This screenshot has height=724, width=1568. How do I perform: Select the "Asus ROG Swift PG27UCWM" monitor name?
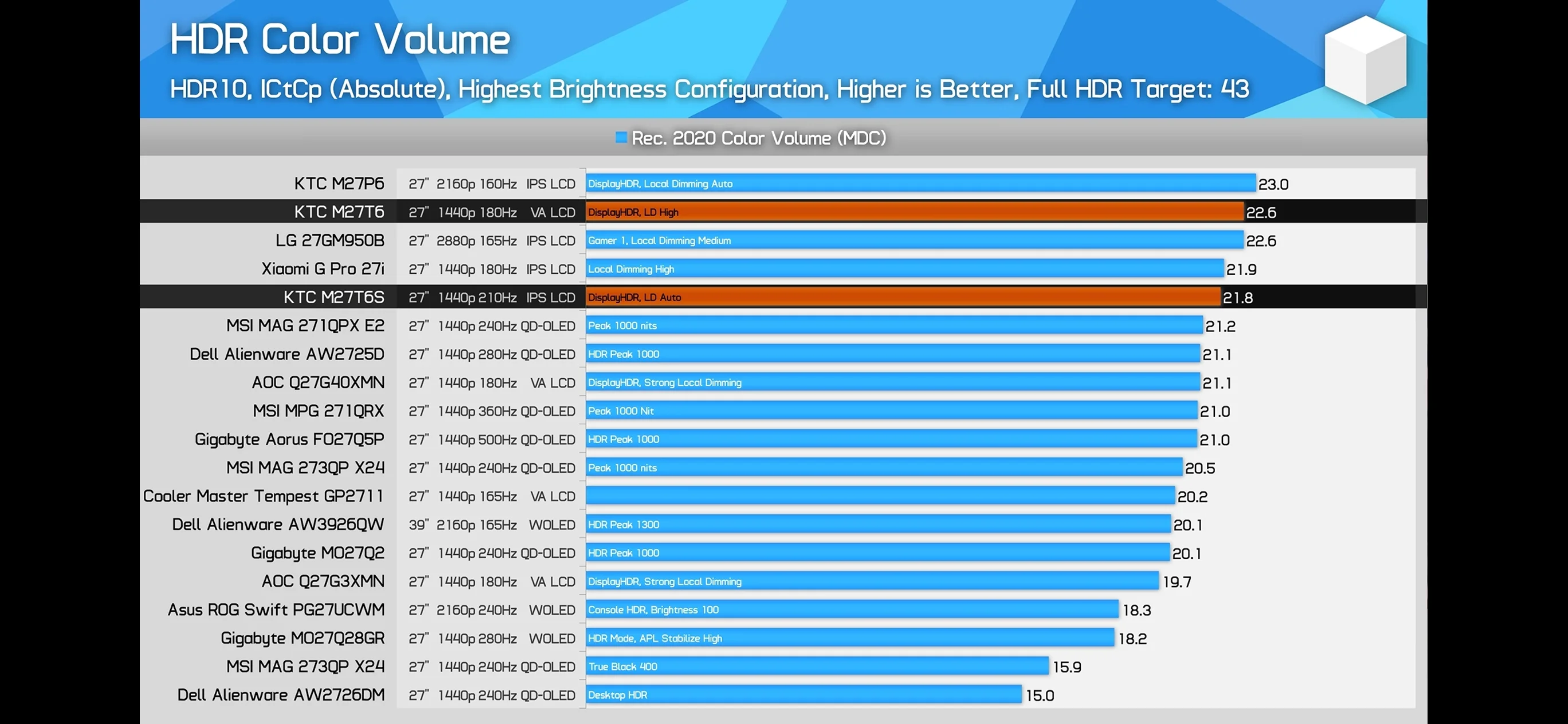pyautogui.click(x=276, y=609)
